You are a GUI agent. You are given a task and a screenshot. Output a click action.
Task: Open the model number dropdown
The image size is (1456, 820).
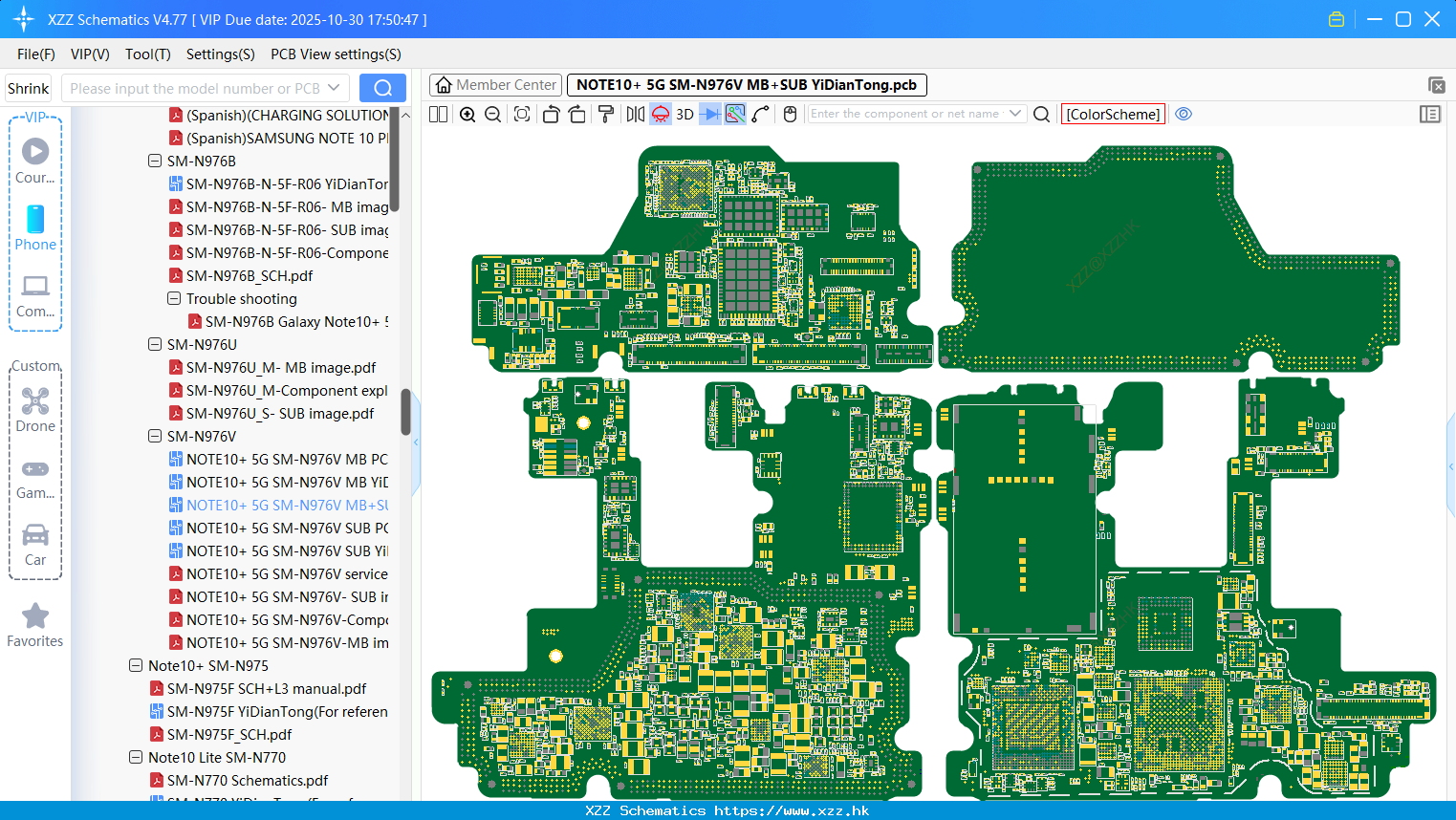click(334, 88)
